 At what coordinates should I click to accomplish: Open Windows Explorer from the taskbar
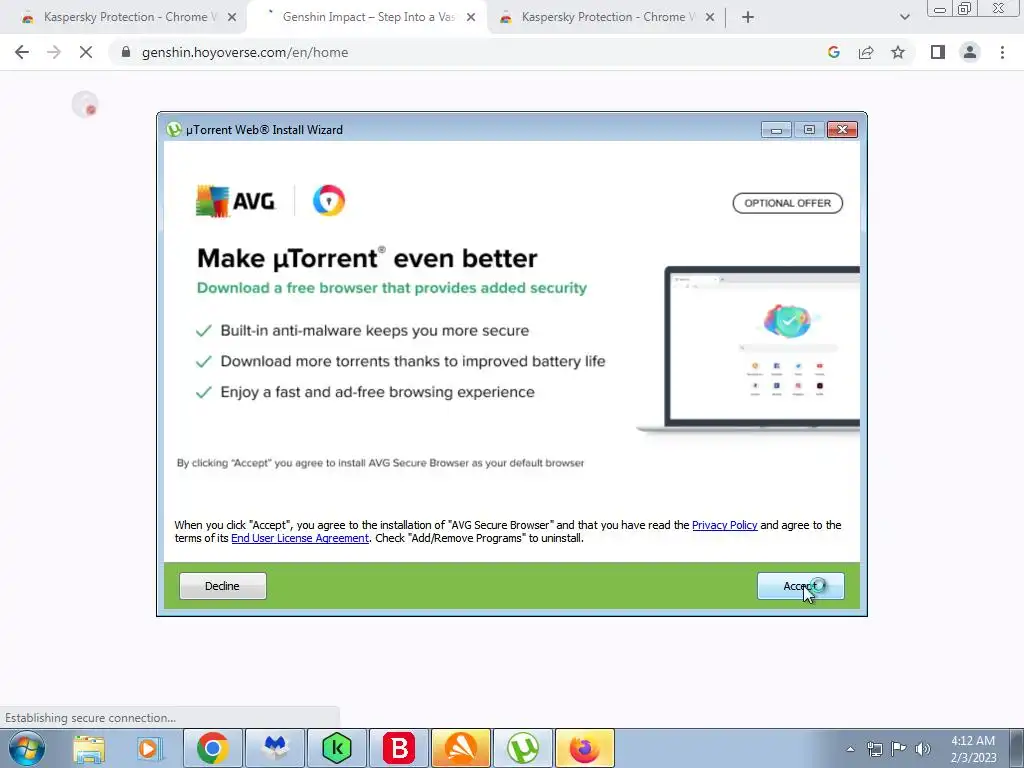point(89,748)
